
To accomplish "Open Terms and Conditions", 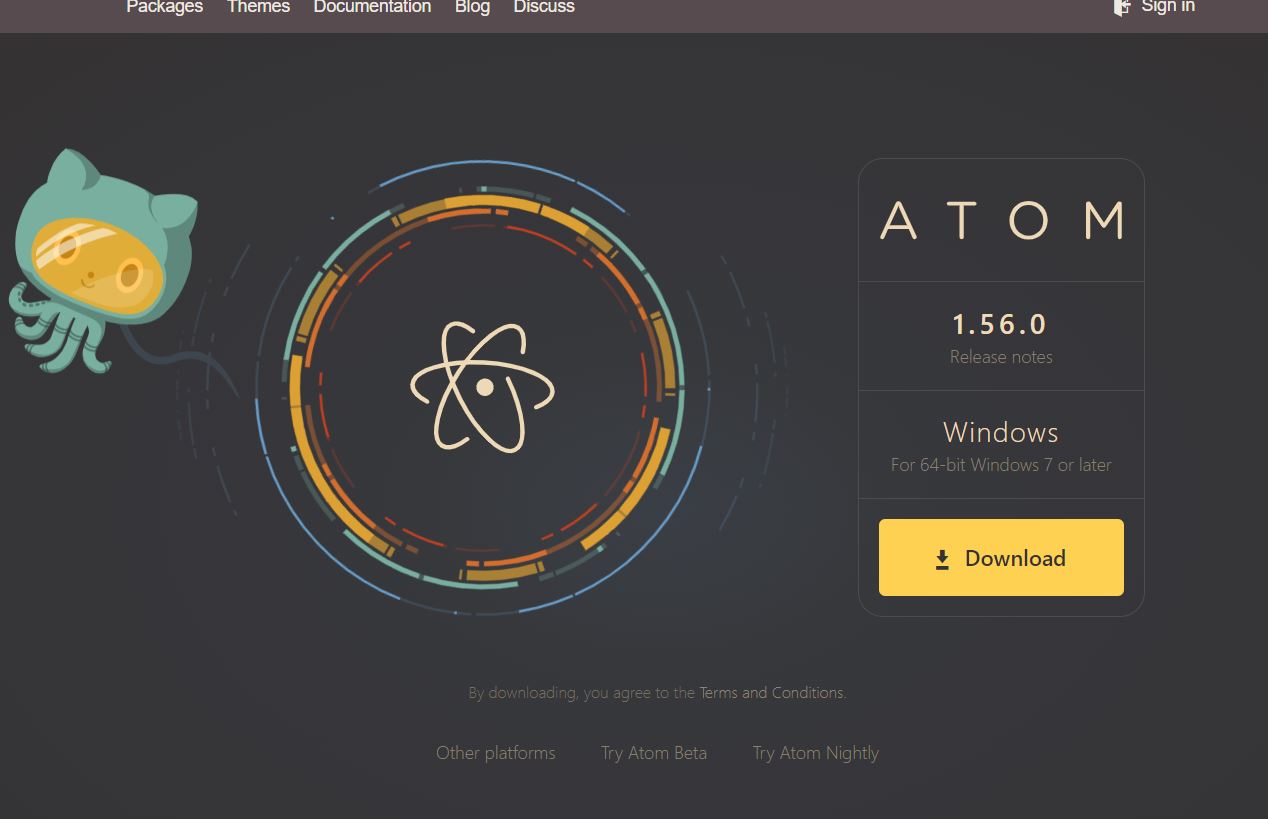I will (x=771, y=692).
